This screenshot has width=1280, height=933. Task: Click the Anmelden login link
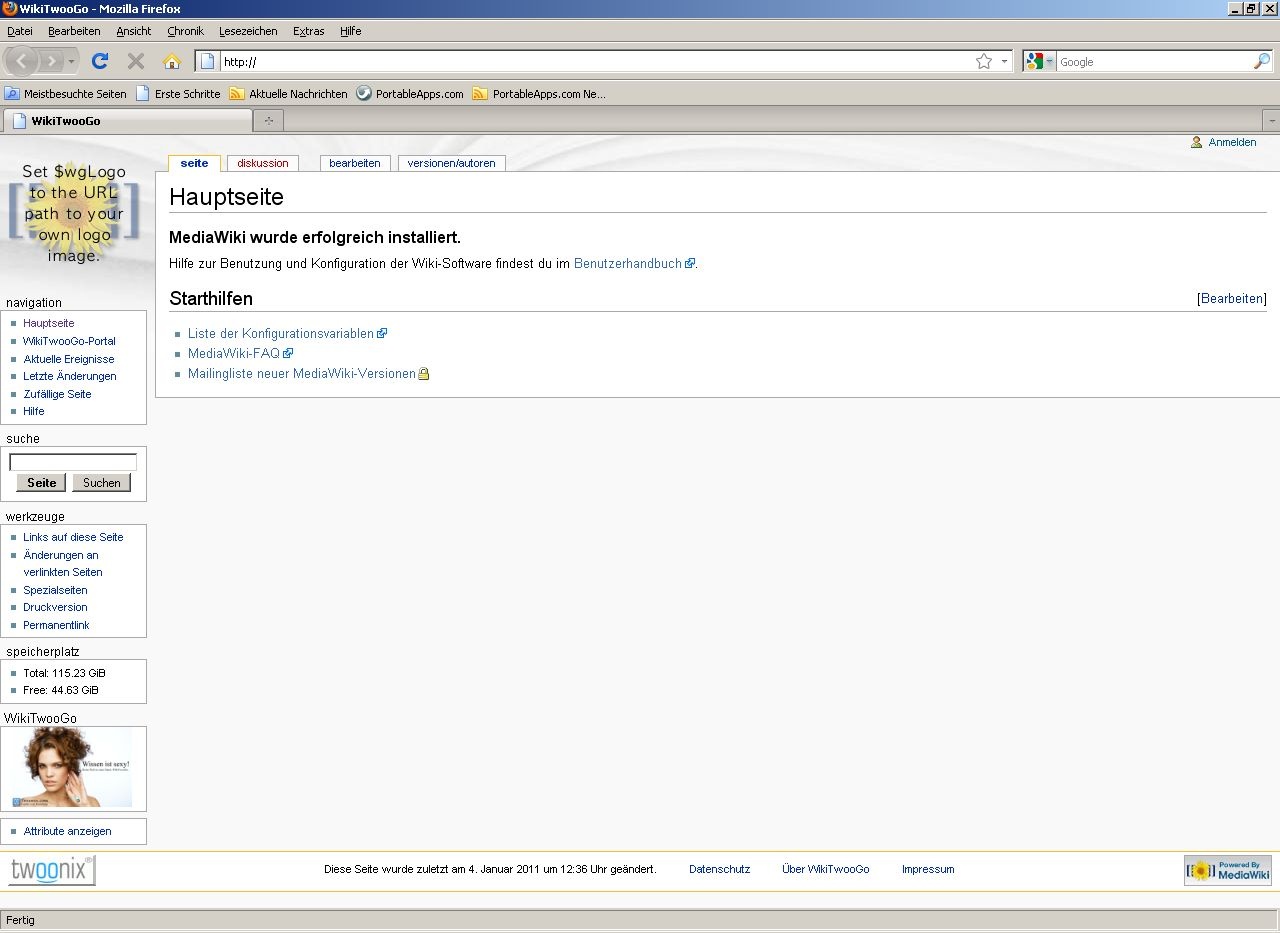(x=1232, y=142)
